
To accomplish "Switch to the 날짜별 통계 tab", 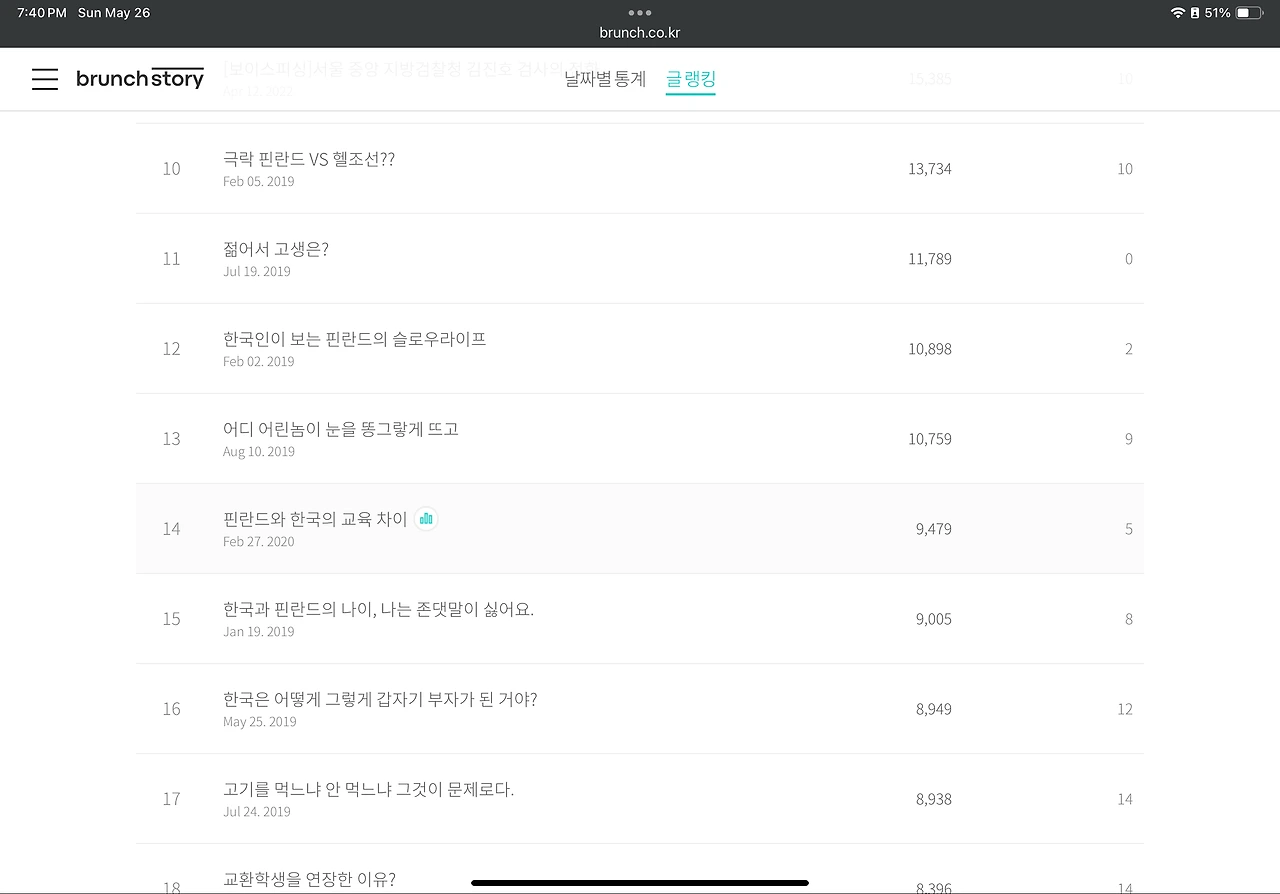I will [x=605, y=79].
